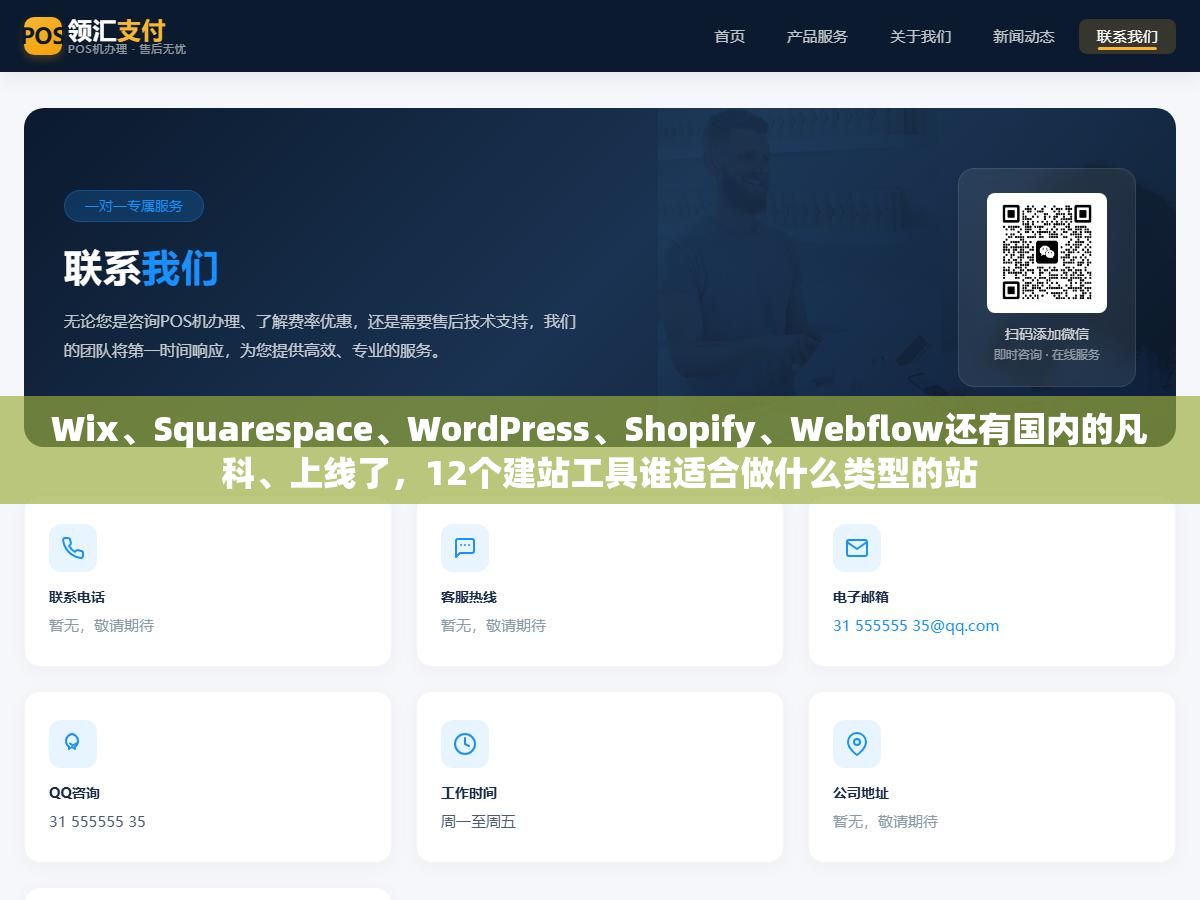Click the QQ咨询 heading
This screenshot has width=1200, height=900.
[x=74, y=793]
